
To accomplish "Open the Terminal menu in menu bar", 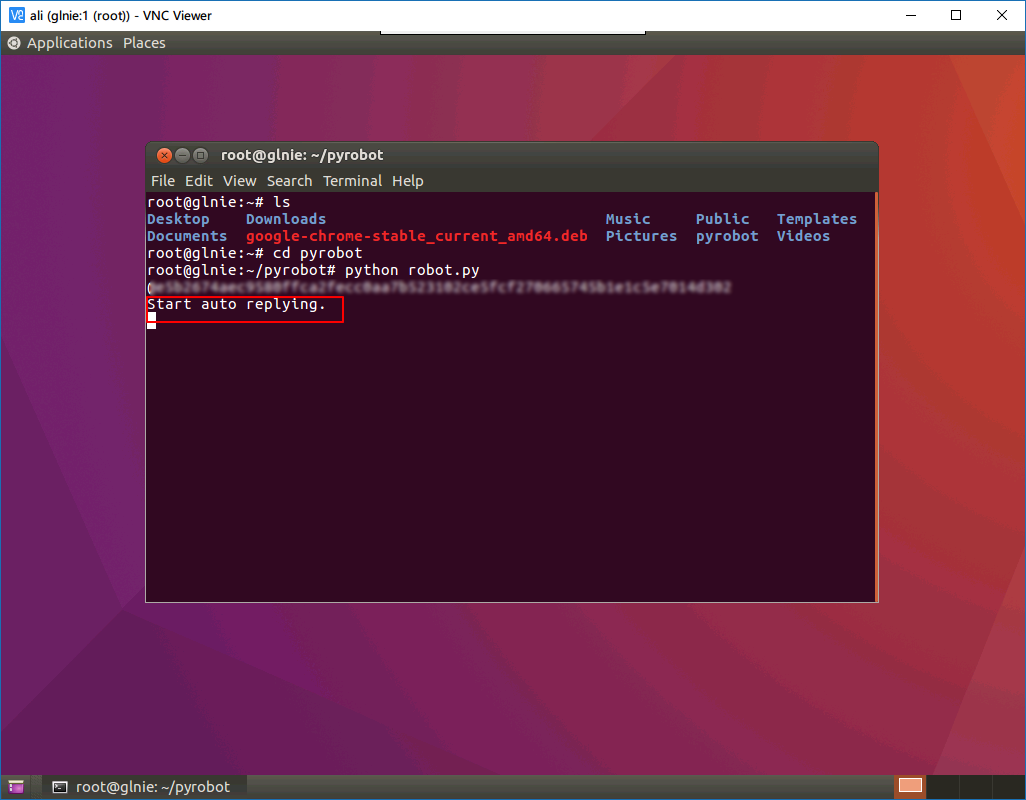I will [x=352, y=181].
